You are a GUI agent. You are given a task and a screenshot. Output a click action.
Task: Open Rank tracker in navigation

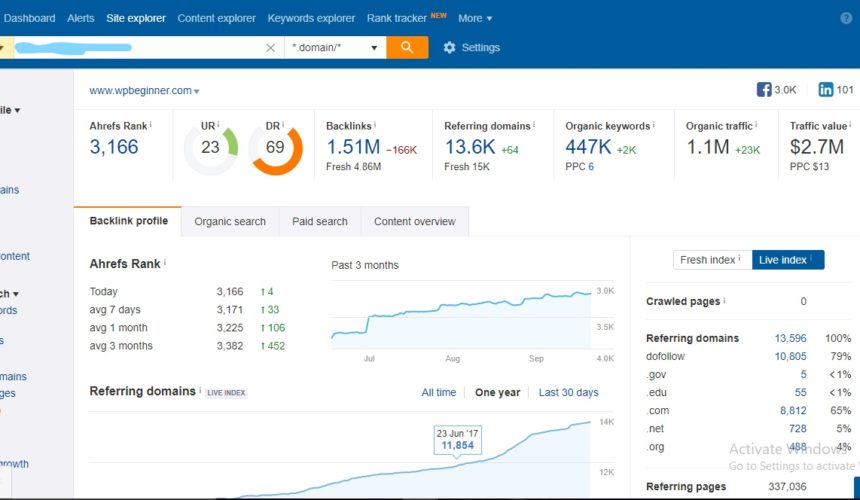point(397,18)
